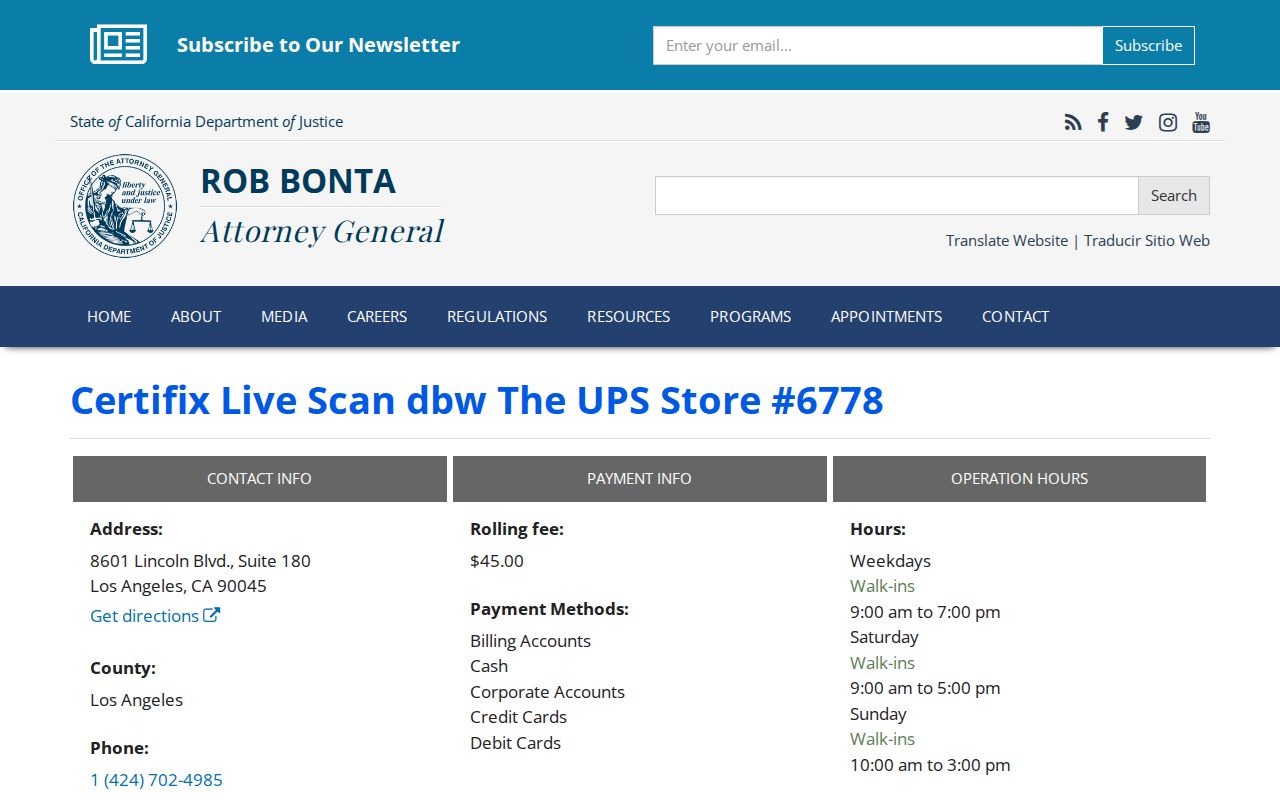Open the RESOURCES menu item
The width and height of the screenshot is (1280, 800).
click(x=628, y=316)
